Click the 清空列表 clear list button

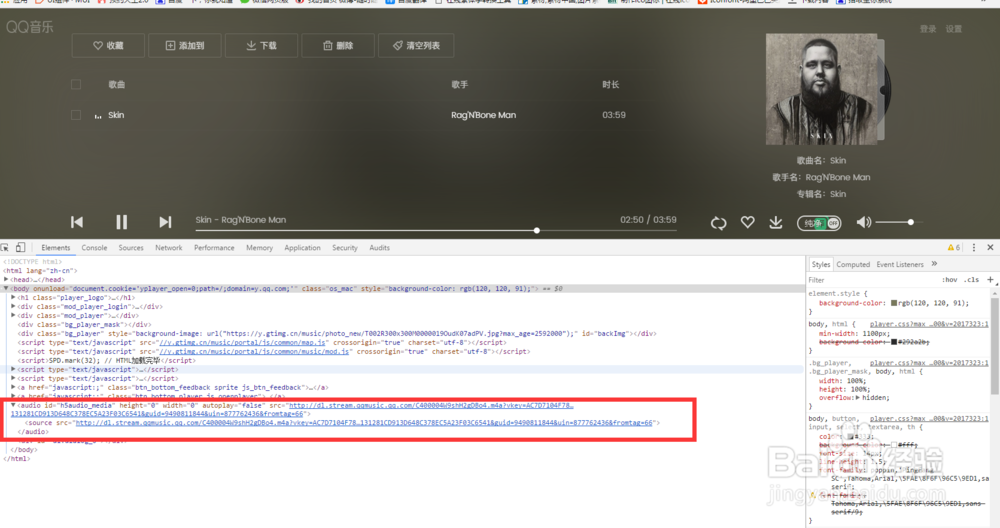(x=416, y=45)
